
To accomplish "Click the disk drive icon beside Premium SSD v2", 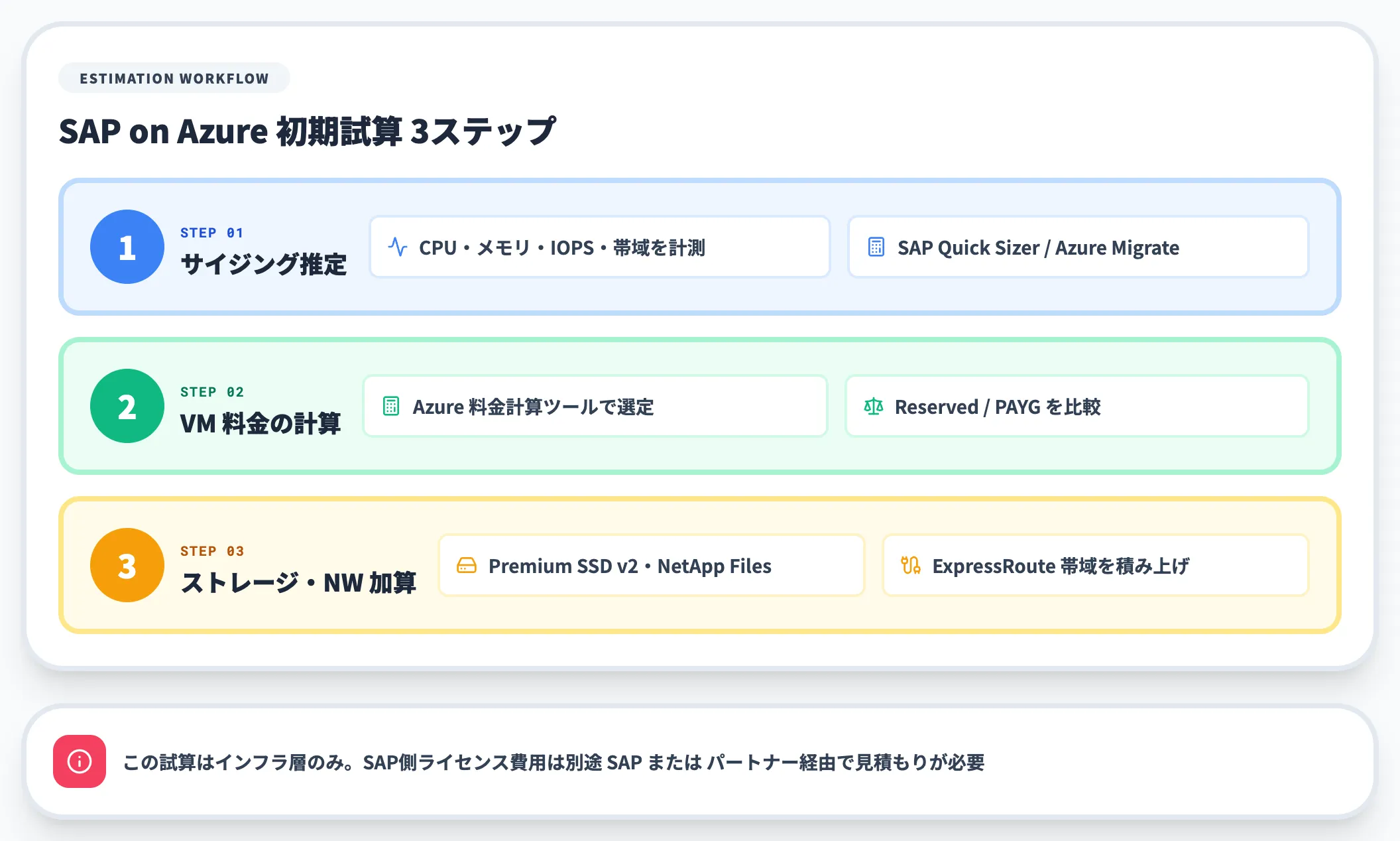I will 467,566.
